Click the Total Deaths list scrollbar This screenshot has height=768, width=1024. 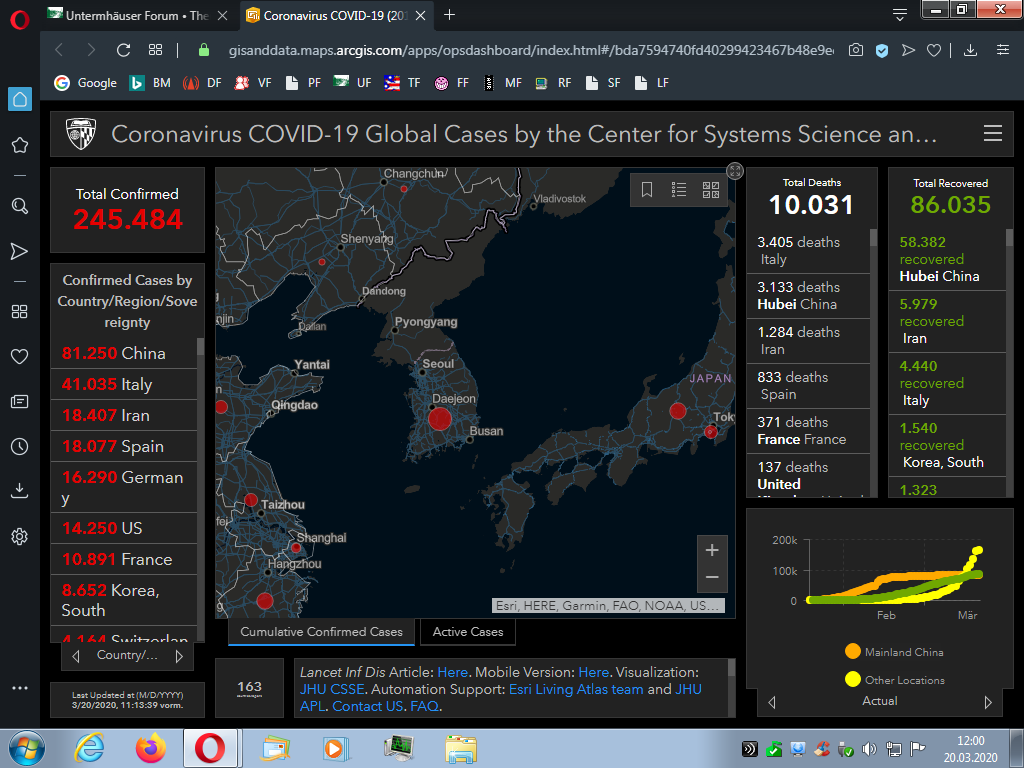tap(873, 360)
